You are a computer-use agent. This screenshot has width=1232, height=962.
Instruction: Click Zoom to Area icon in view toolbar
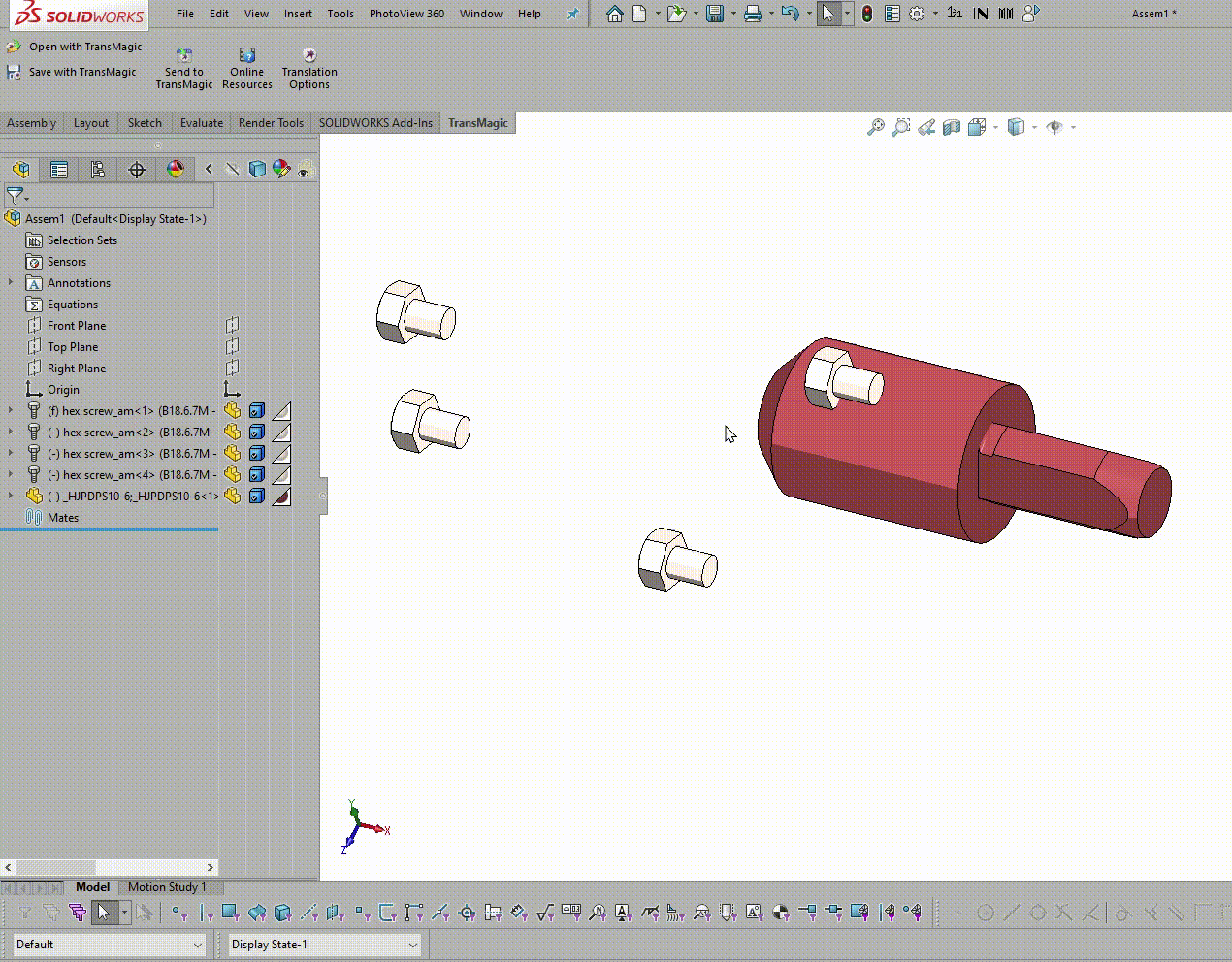tap(901, 127)
